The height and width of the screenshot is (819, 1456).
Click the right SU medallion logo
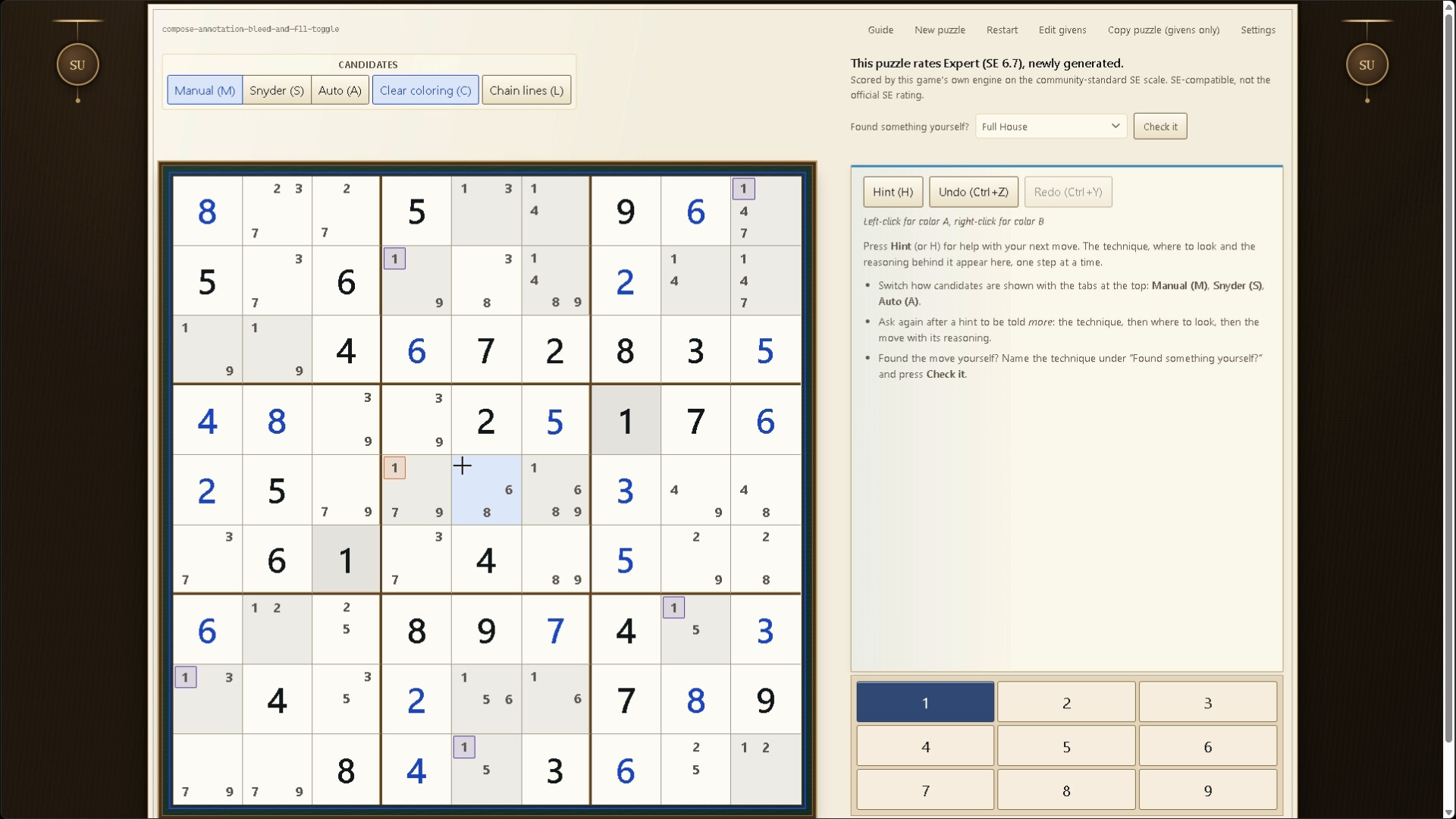1367,64
